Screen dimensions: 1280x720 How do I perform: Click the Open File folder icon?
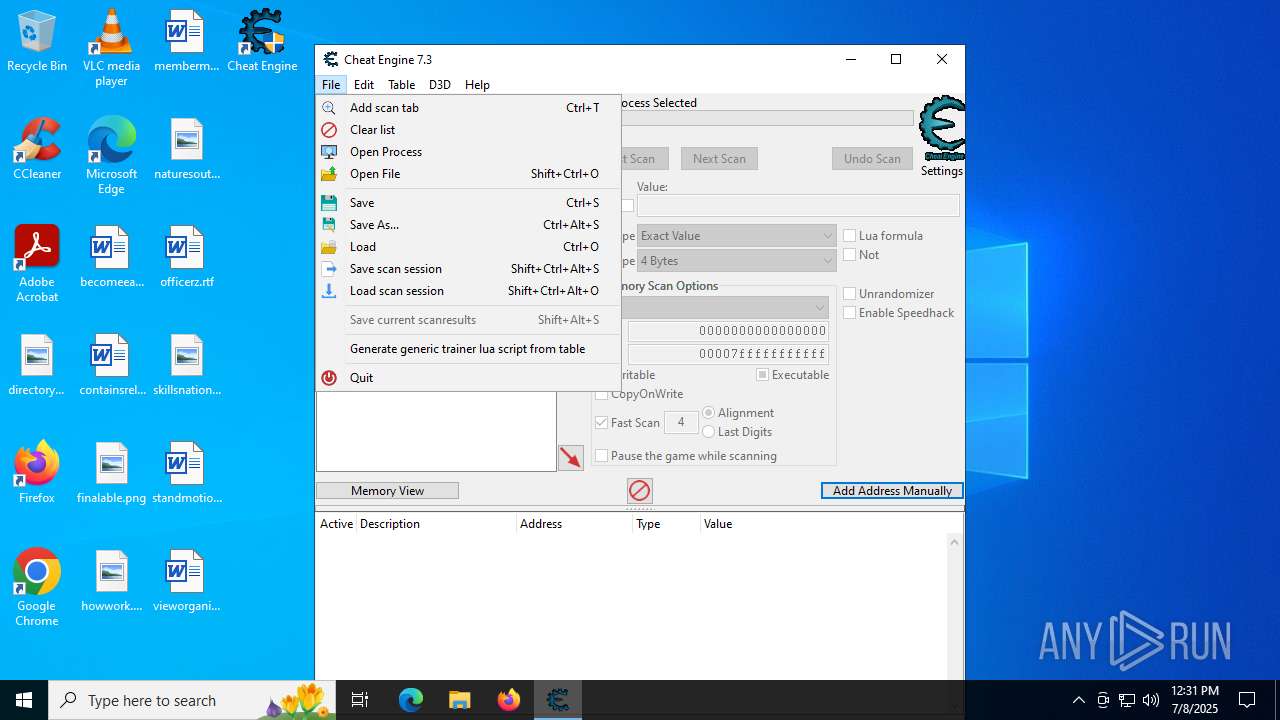tap(329, 173)
